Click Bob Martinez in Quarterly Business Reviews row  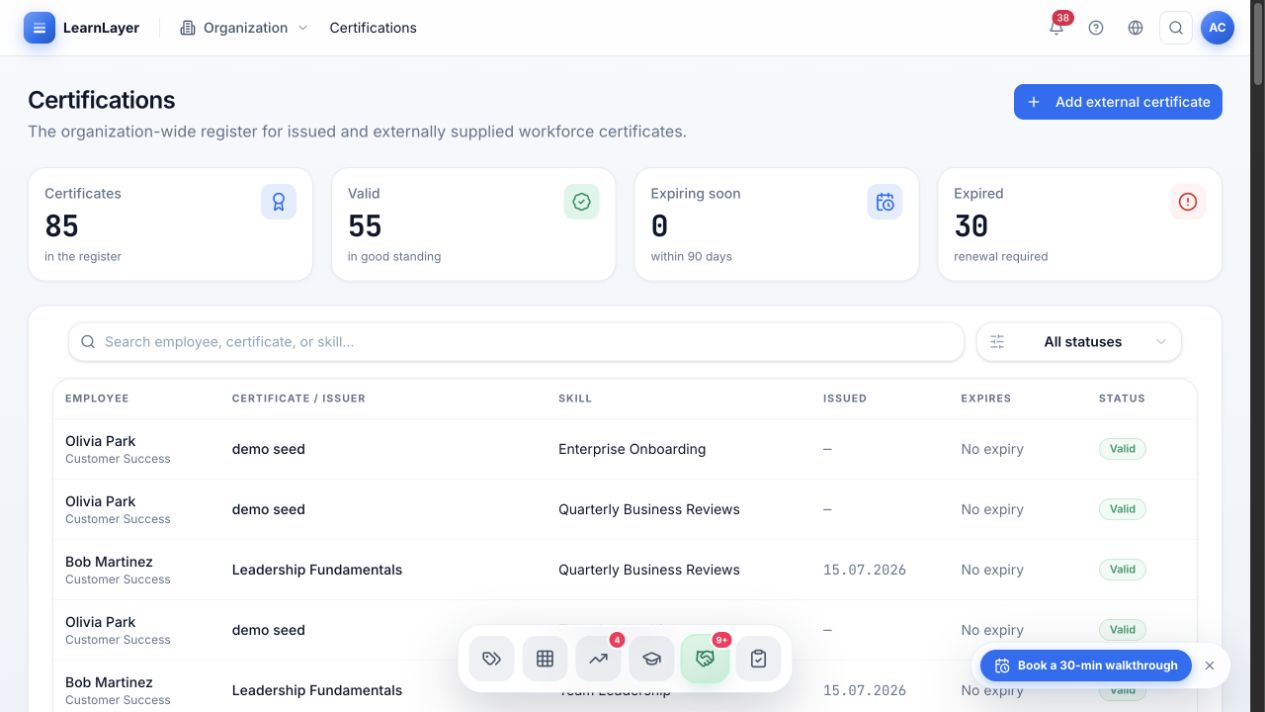pyautogui.click(x=109, y=562)
